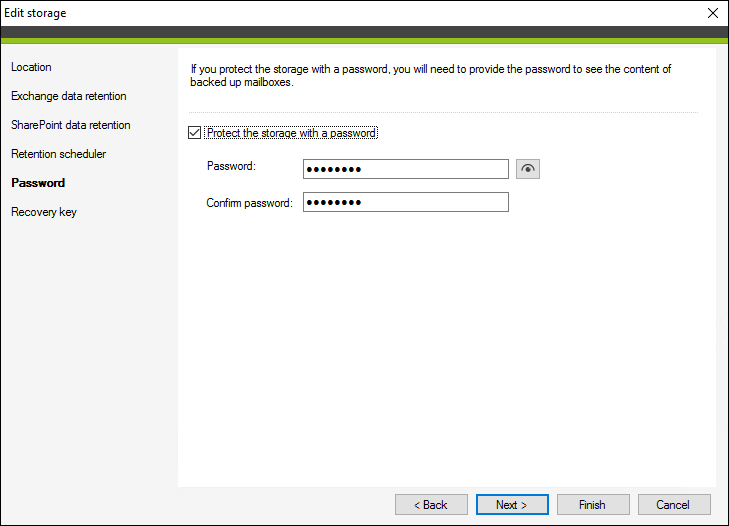Viewport: 729px width, 526px height.
Task: Reveal password with the eye icon
Action: tap(528, 169)
